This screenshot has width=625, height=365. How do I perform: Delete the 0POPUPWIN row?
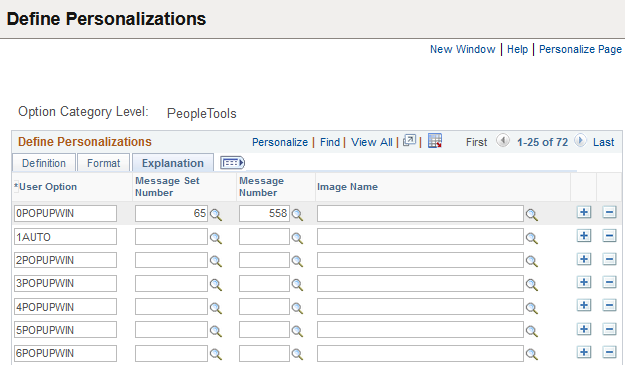[x=609, y=212]
